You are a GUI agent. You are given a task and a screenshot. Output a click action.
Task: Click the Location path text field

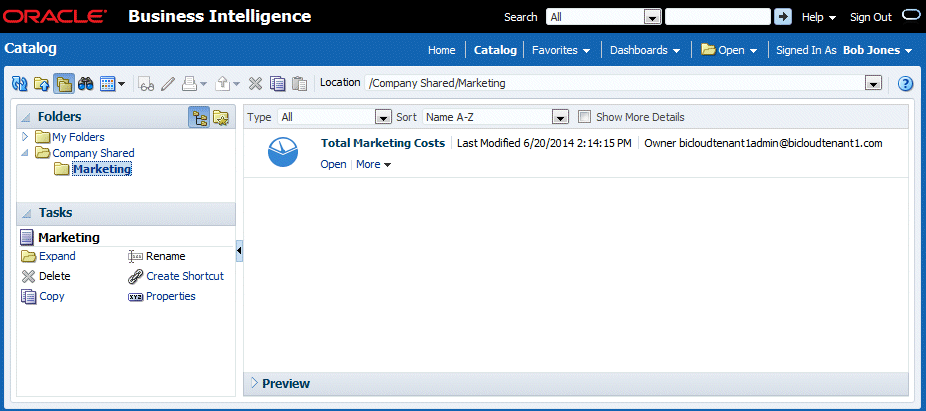coord(614,83)
